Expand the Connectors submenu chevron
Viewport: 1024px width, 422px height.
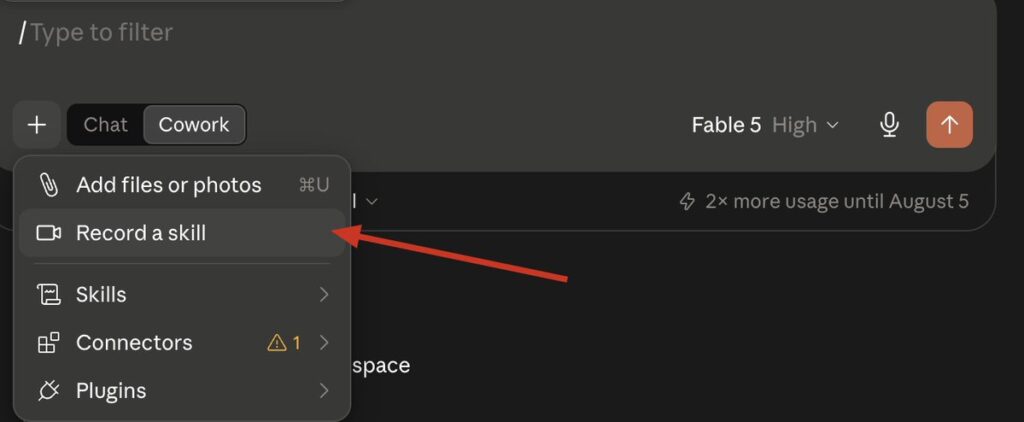(x=324, y=342)
